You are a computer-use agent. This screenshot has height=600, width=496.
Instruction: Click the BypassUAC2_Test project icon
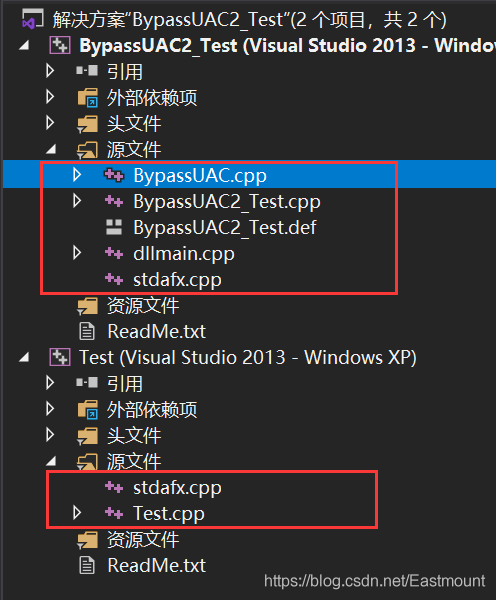(60, 46)
